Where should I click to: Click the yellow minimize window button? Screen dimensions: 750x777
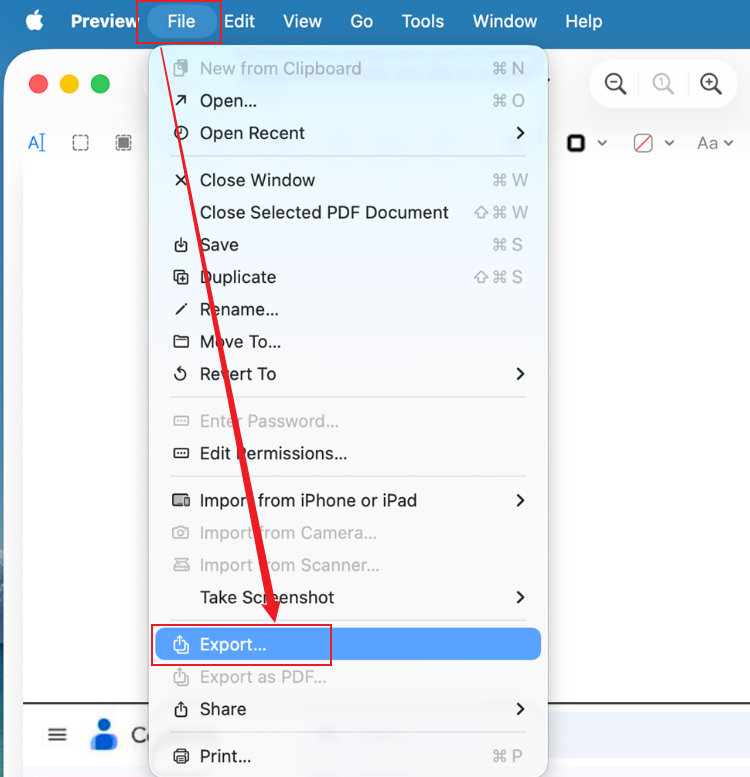click(69, 84)
